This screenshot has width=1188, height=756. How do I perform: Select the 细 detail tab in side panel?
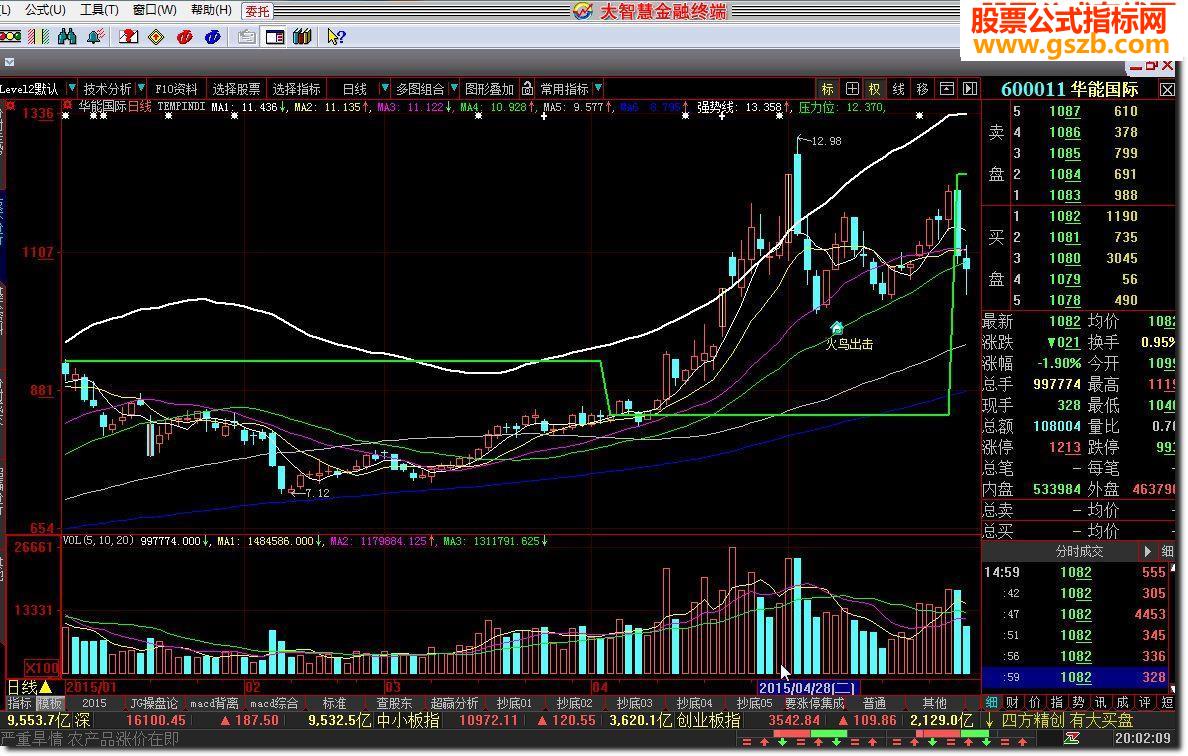[x=991, y=703]
